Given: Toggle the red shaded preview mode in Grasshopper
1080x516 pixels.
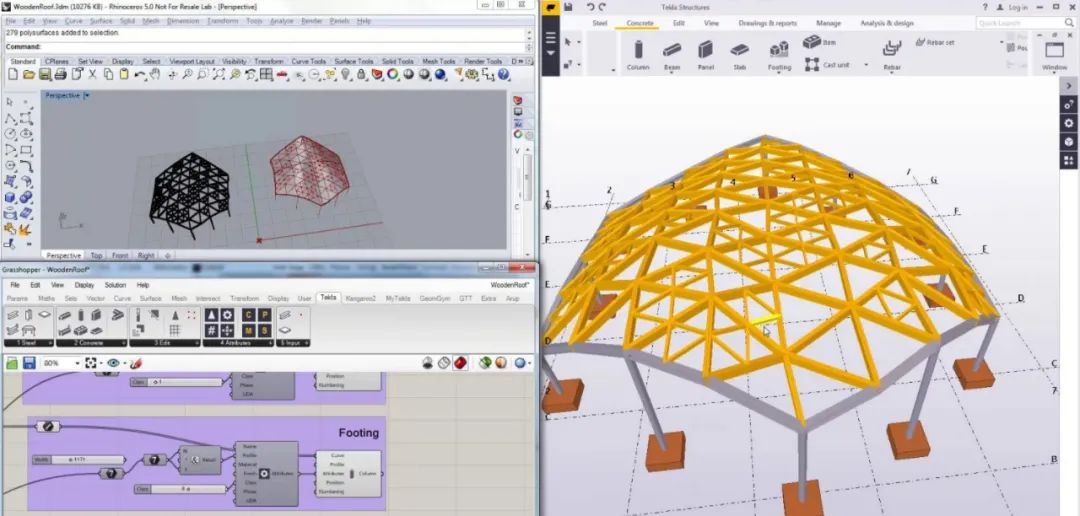Looking at the screenshot, I should (x=459, y=363).
